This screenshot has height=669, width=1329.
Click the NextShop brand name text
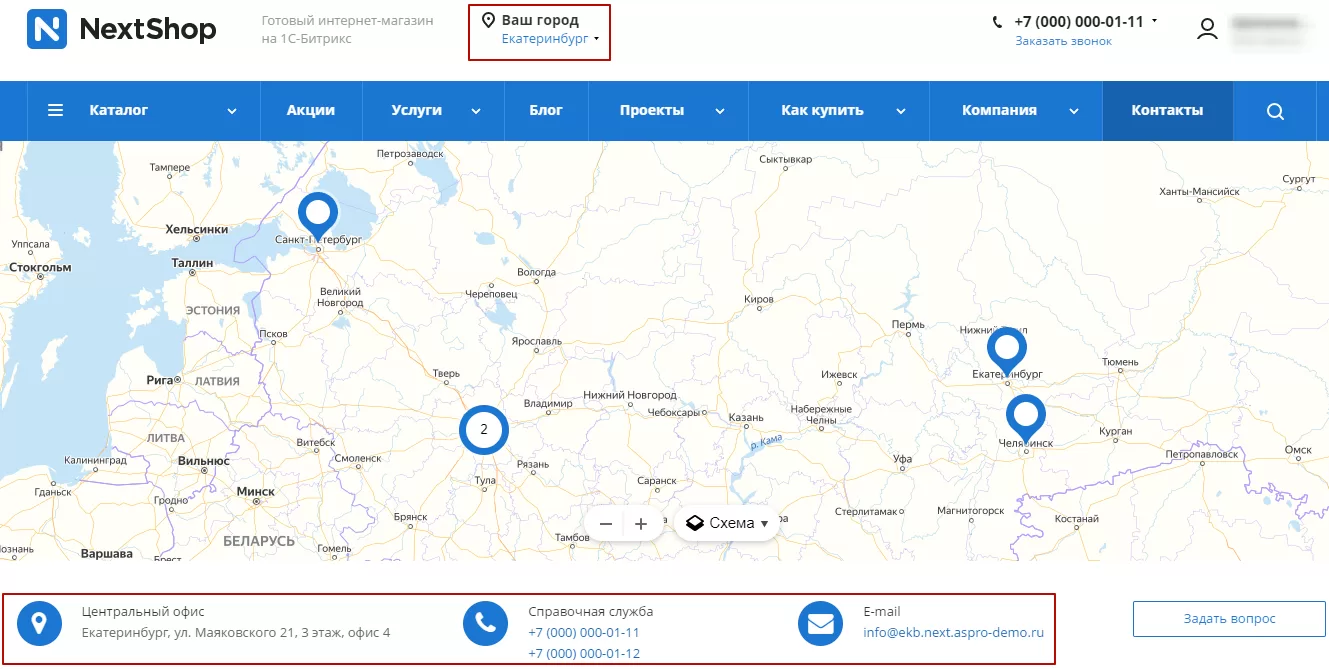[x=147, y=30]
